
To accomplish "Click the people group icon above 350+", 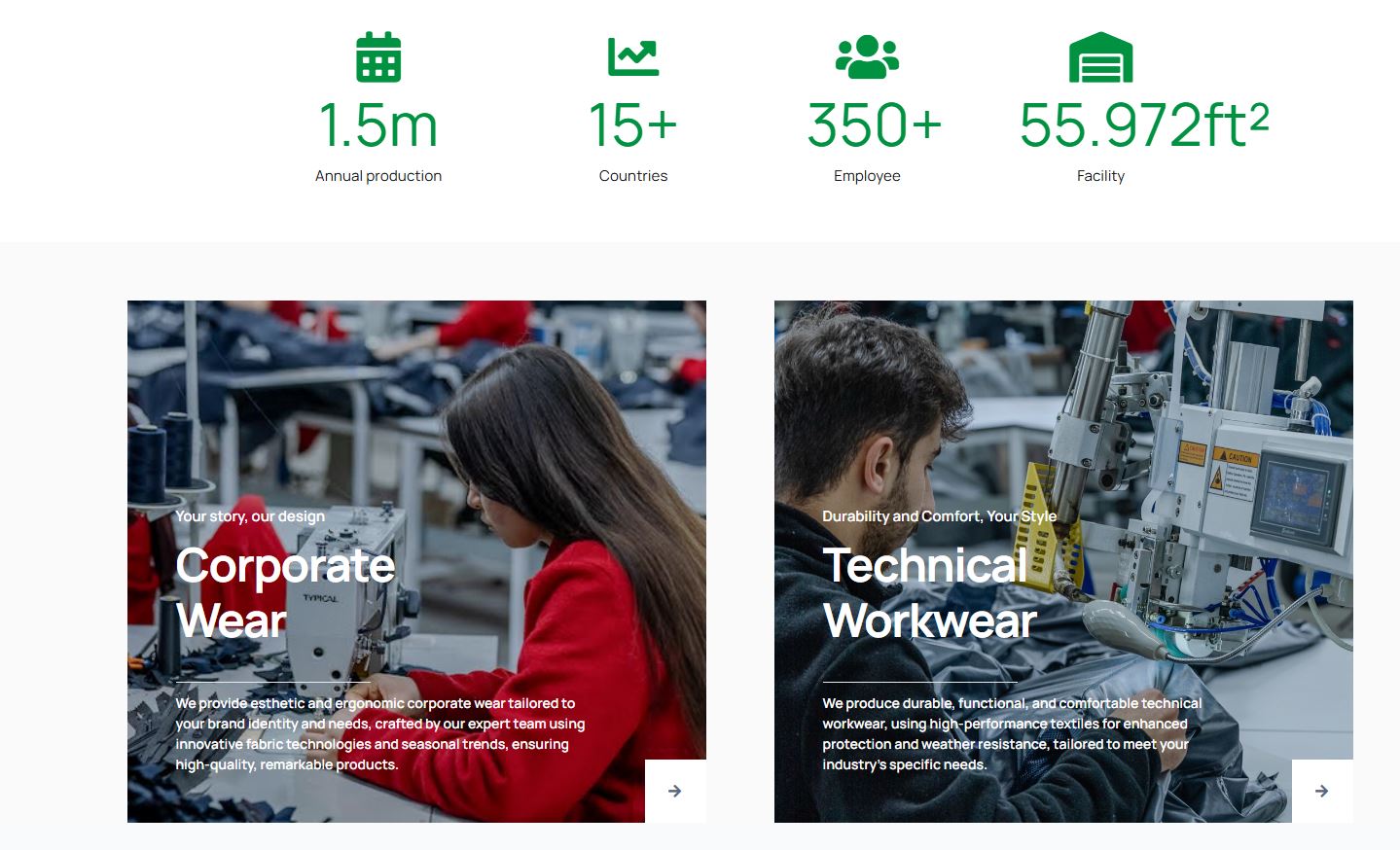I will (867, 57).
